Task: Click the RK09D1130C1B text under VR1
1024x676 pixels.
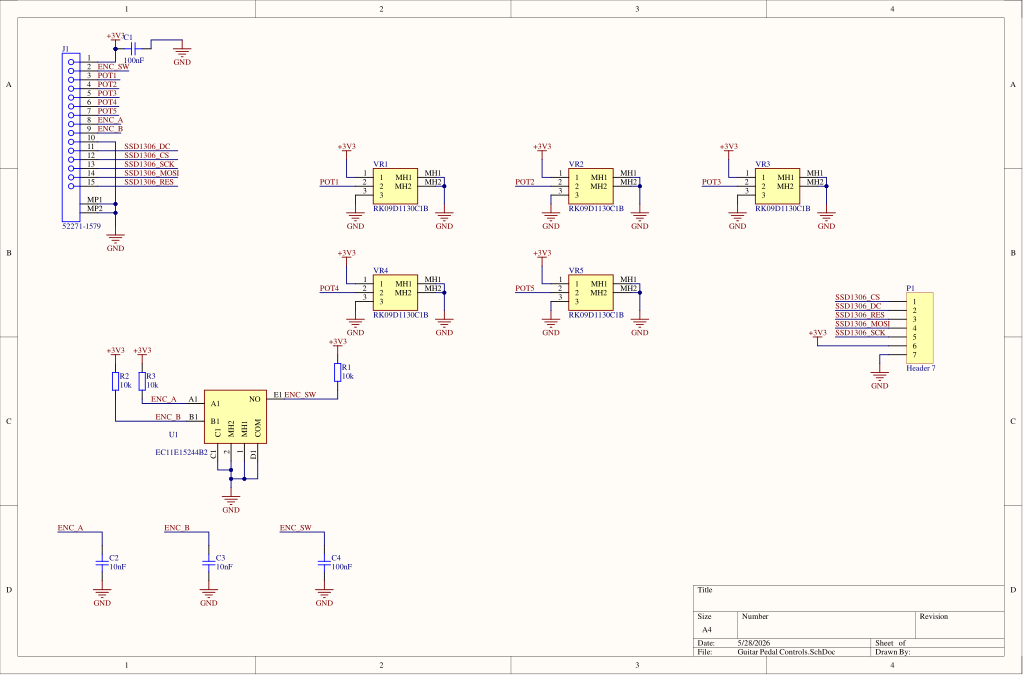Action: click(x=400, y=209)
